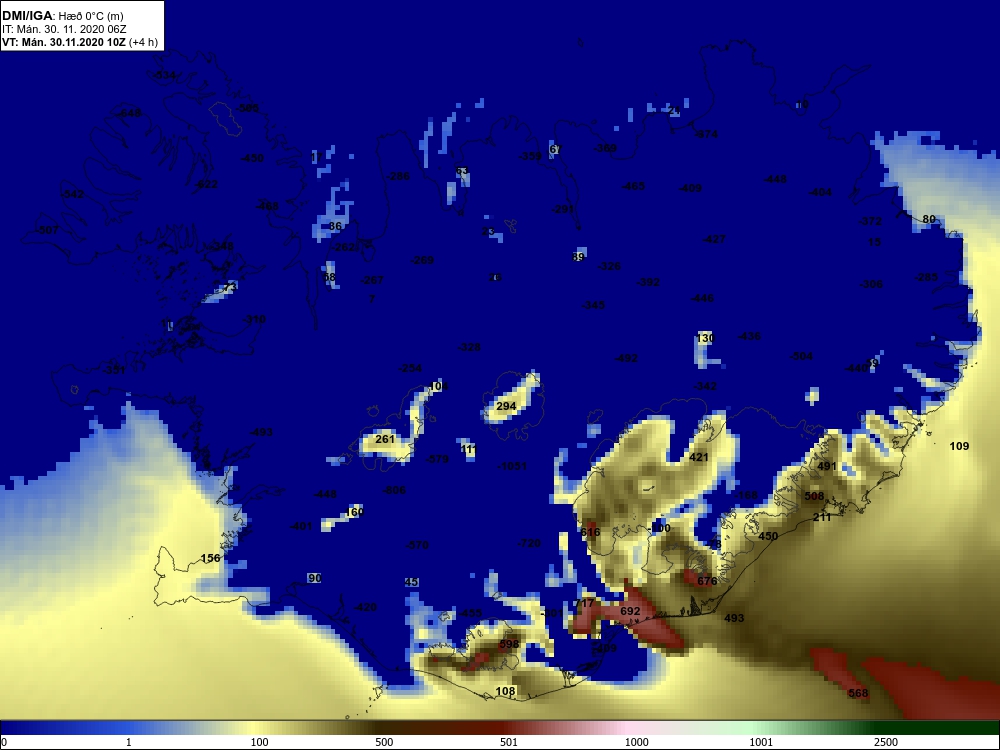This screenshot has width=1000, height=750.
Task: Select the map value -579
Action: pos(438,459)
